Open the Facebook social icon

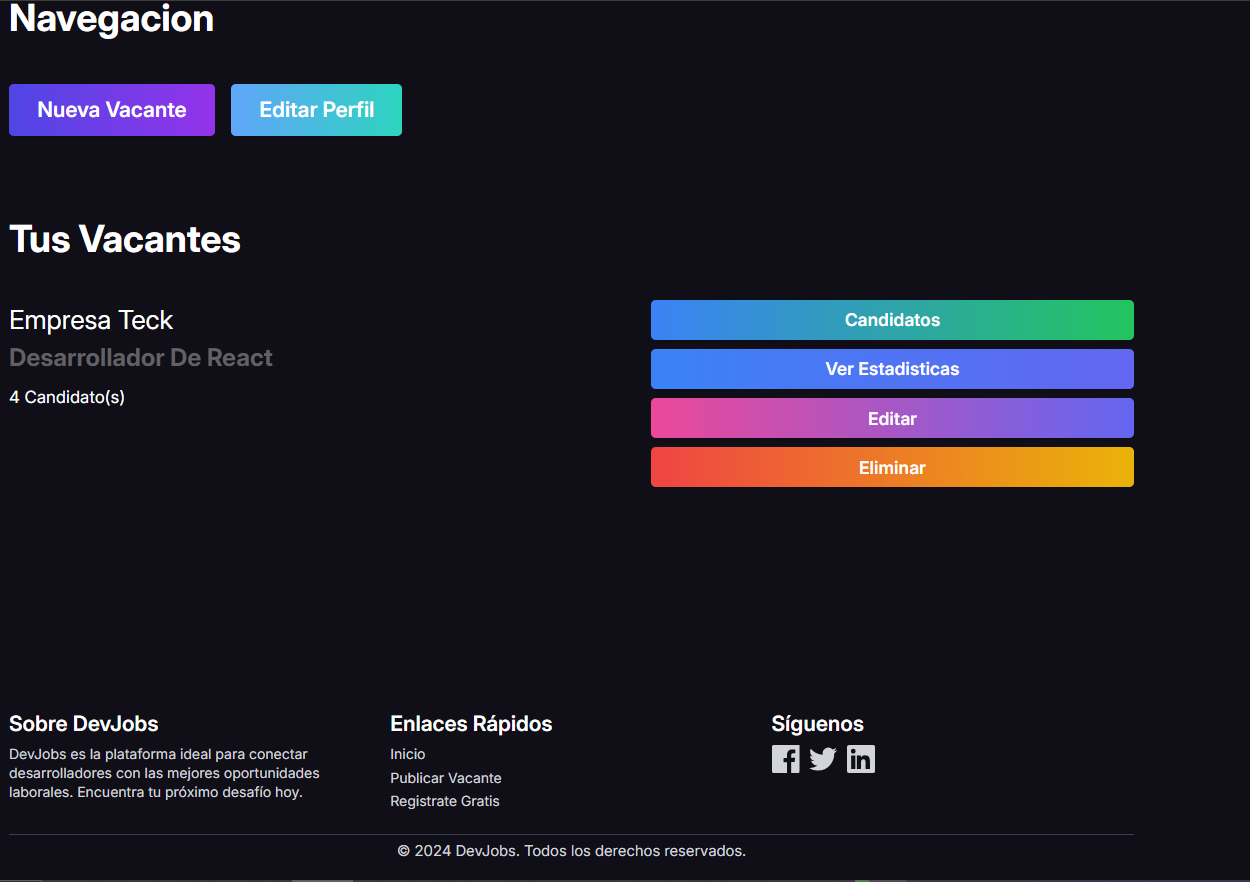786,759
